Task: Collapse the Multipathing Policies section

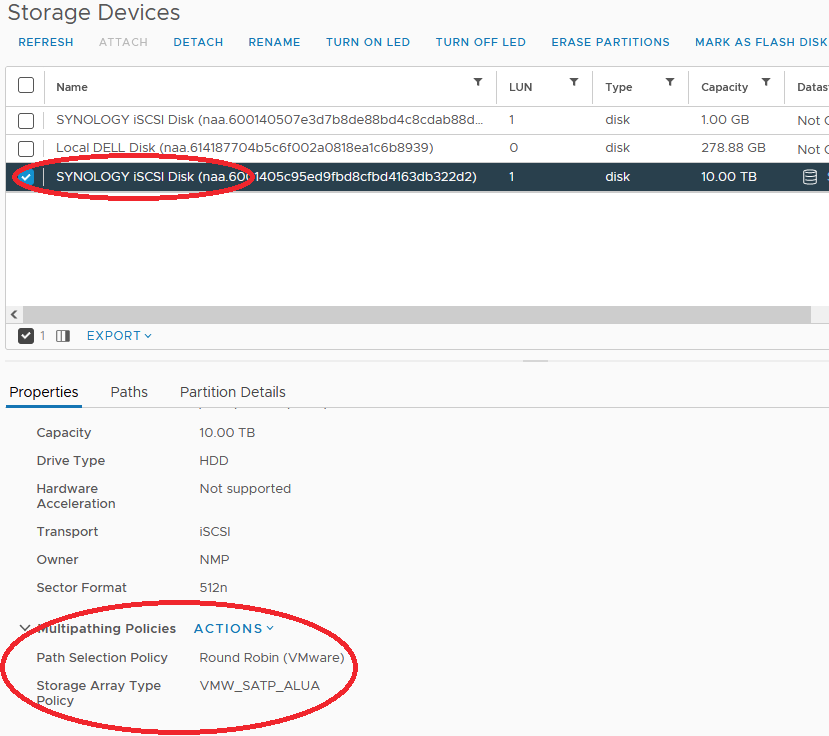Action: 24,629
